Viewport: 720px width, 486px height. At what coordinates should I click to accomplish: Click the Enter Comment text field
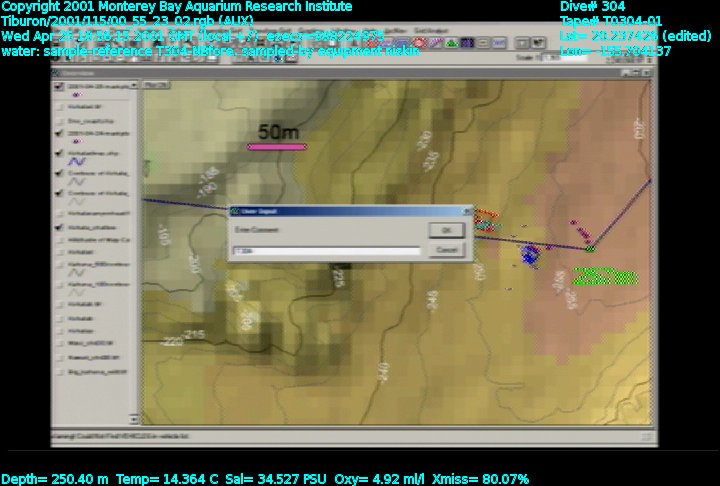point(326,251)
